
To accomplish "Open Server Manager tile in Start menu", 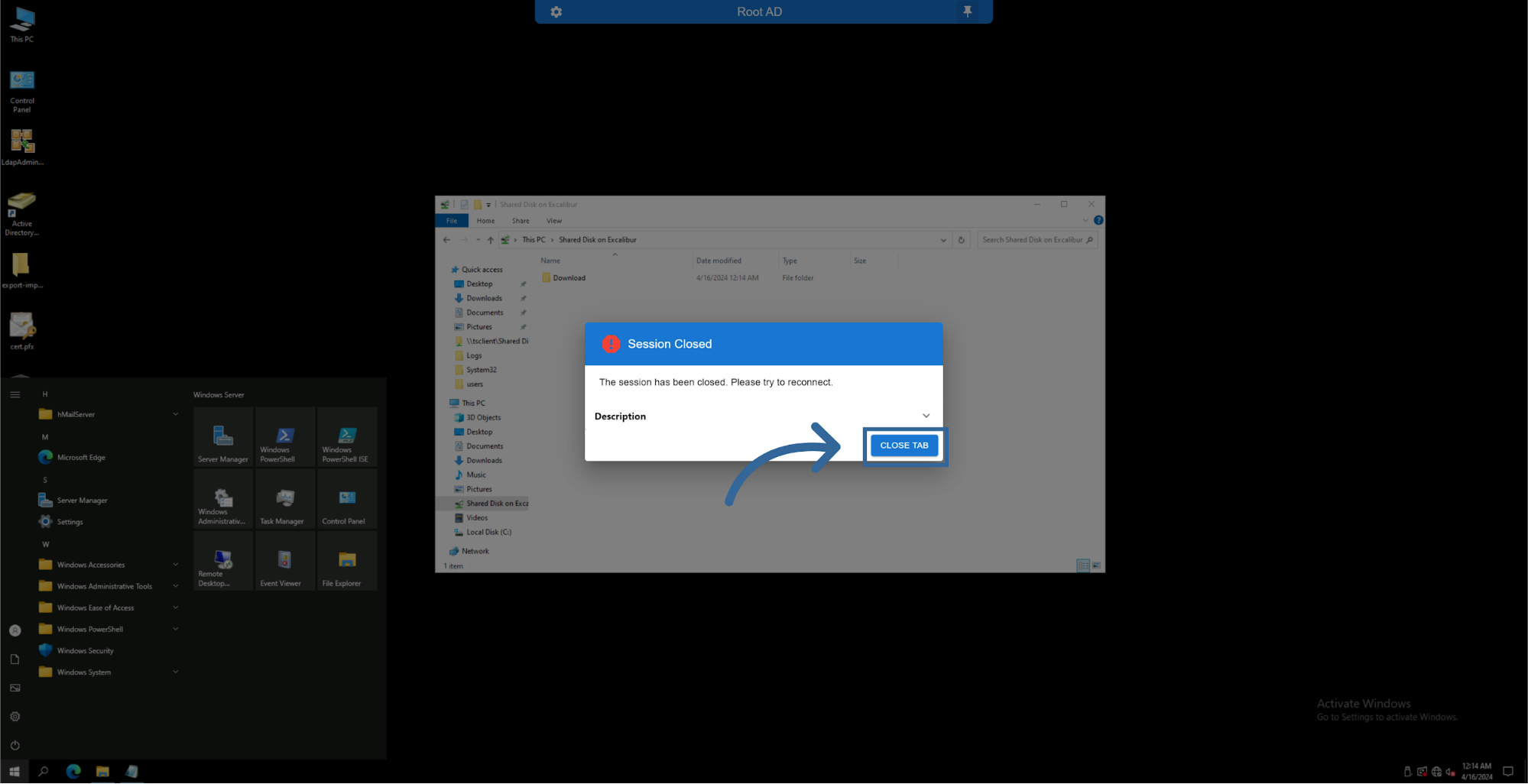I will tap(222, 438).
